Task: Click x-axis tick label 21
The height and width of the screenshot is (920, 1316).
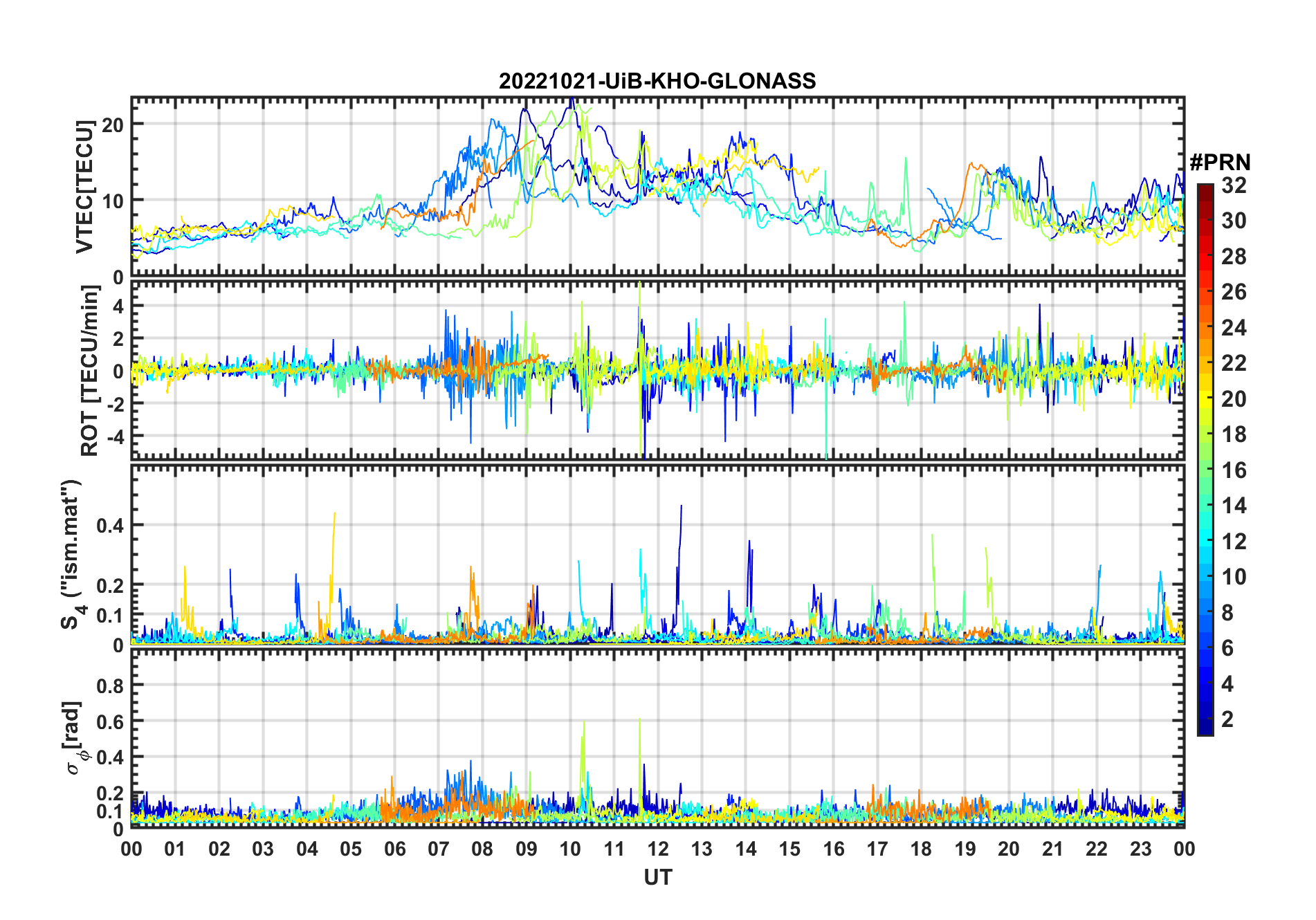Action: coord(1052,849)
